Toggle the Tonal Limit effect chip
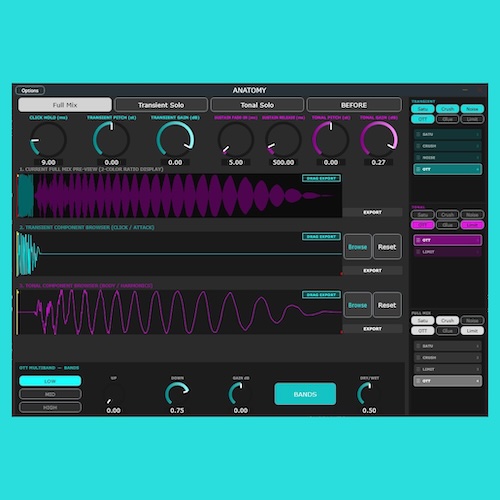 pos(472,225)
